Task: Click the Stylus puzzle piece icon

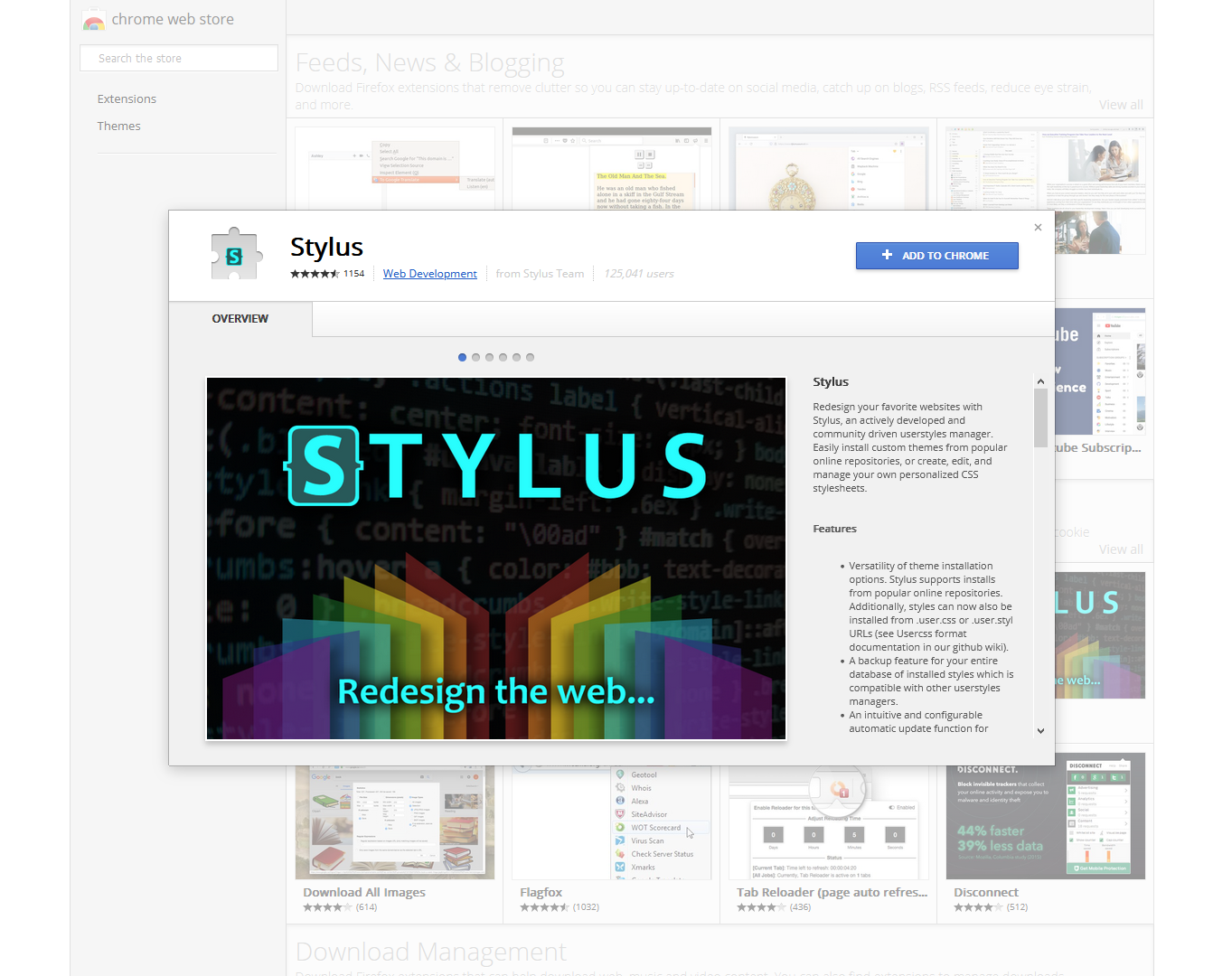Action: 235,254
